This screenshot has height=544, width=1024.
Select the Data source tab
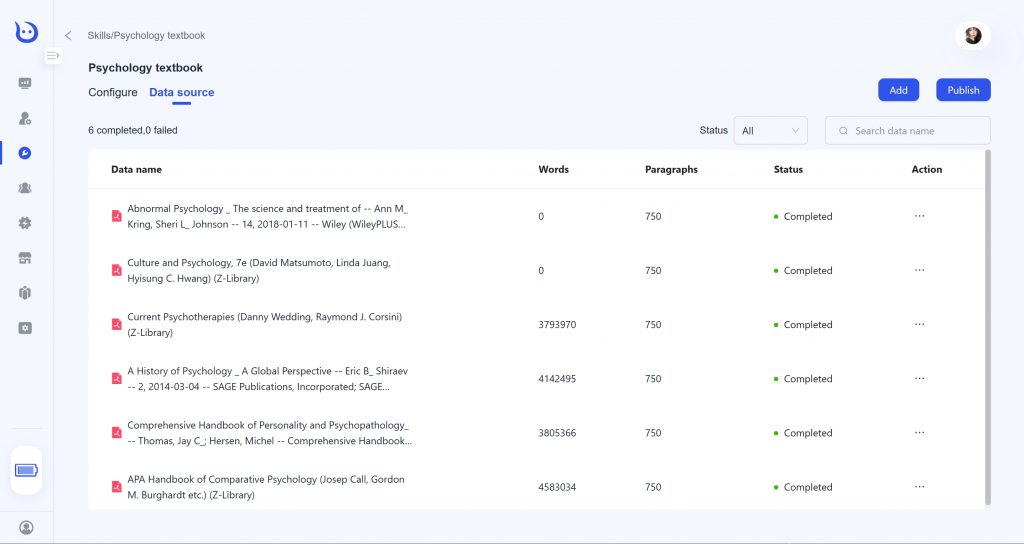coord(182,92)
